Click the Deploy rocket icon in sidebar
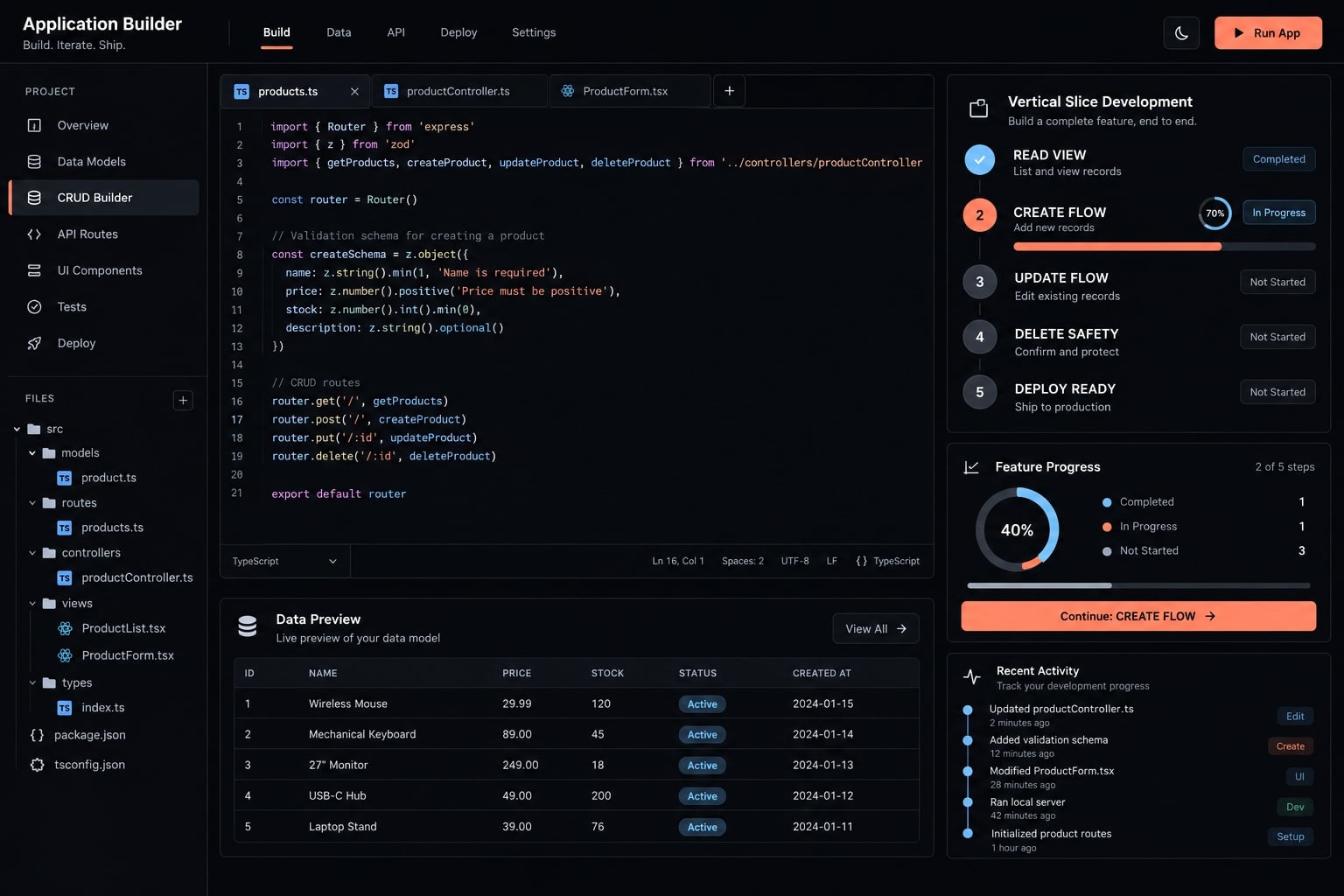The width and height of the screenshot is (1344, 896). click(x=34, y=343)
